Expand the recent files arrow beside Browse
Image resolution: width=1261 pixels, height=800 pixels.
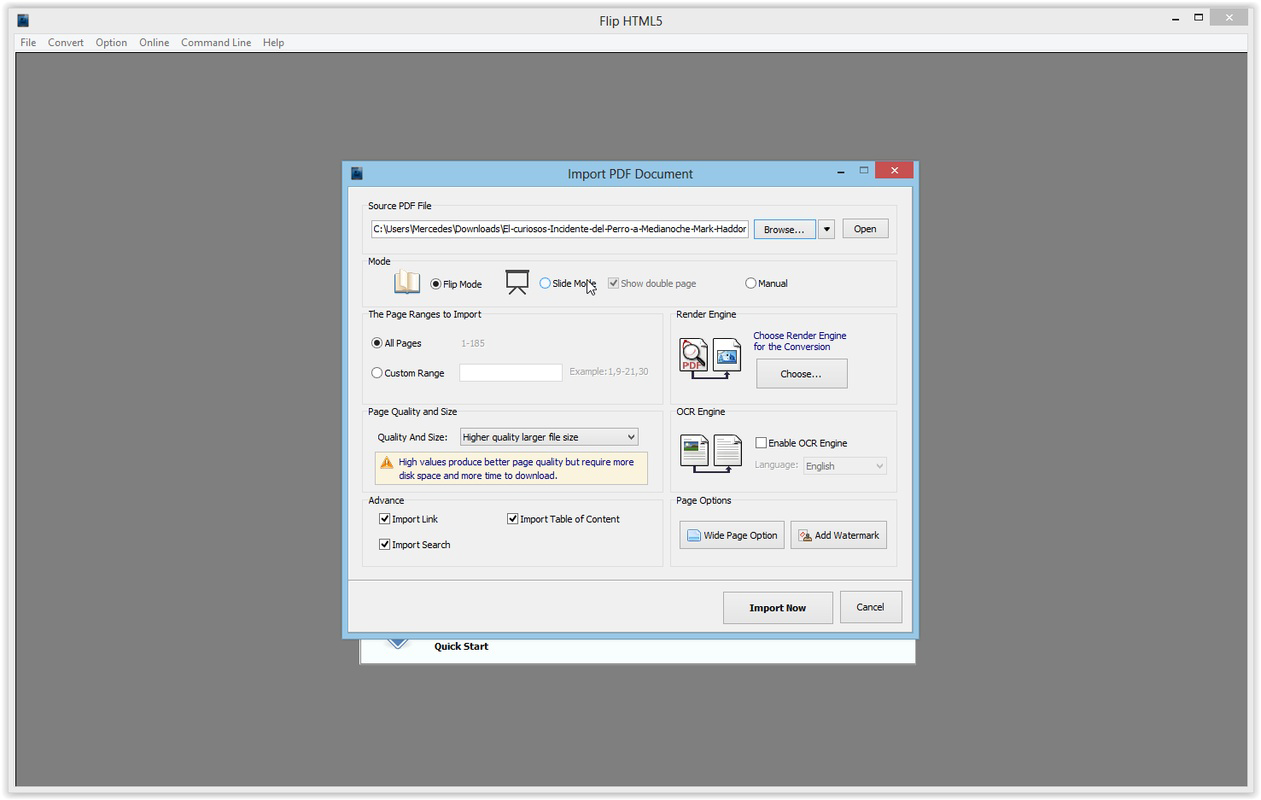[827, 229]
